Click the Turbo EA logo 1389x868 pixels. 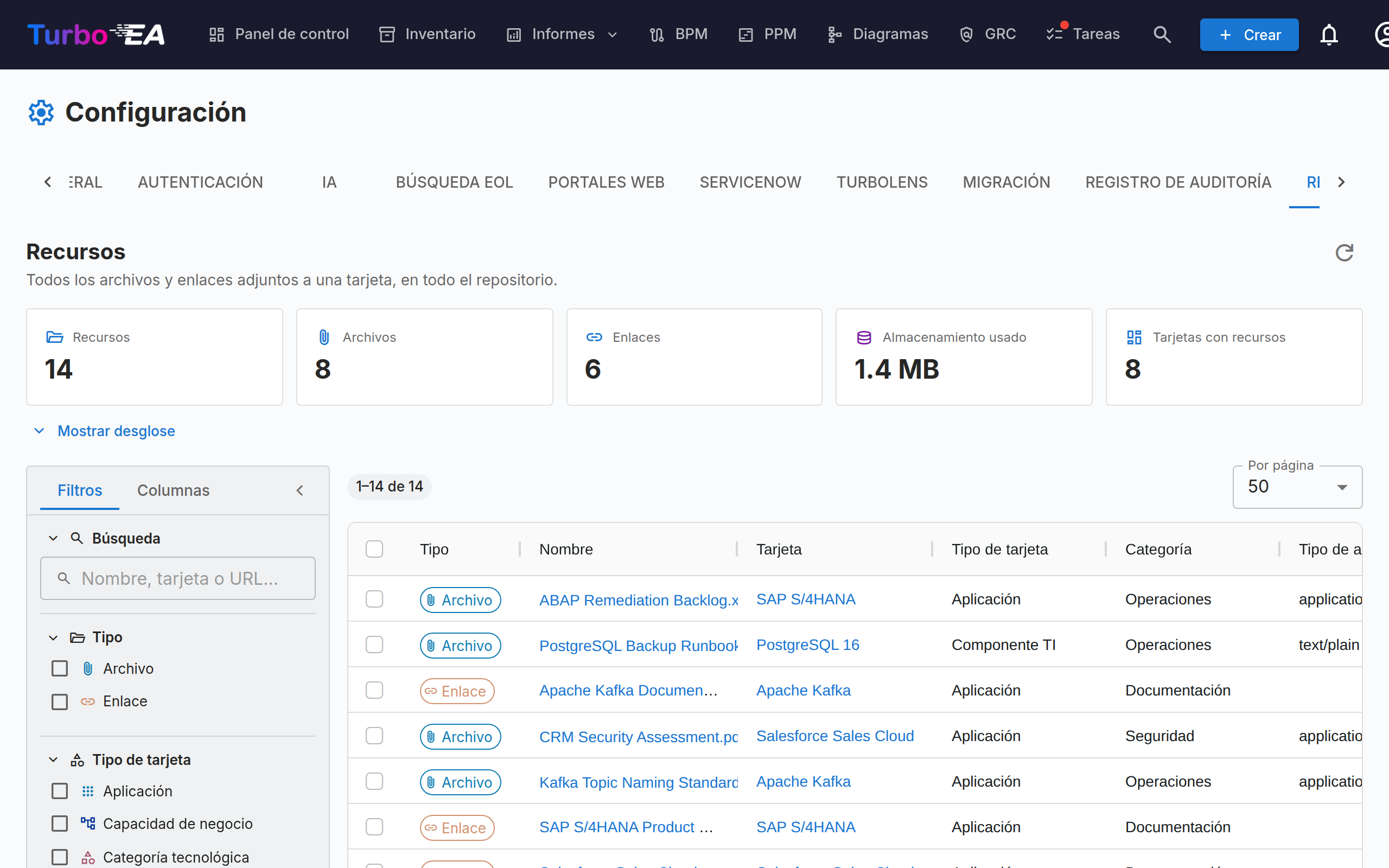(x=96, y=34)
